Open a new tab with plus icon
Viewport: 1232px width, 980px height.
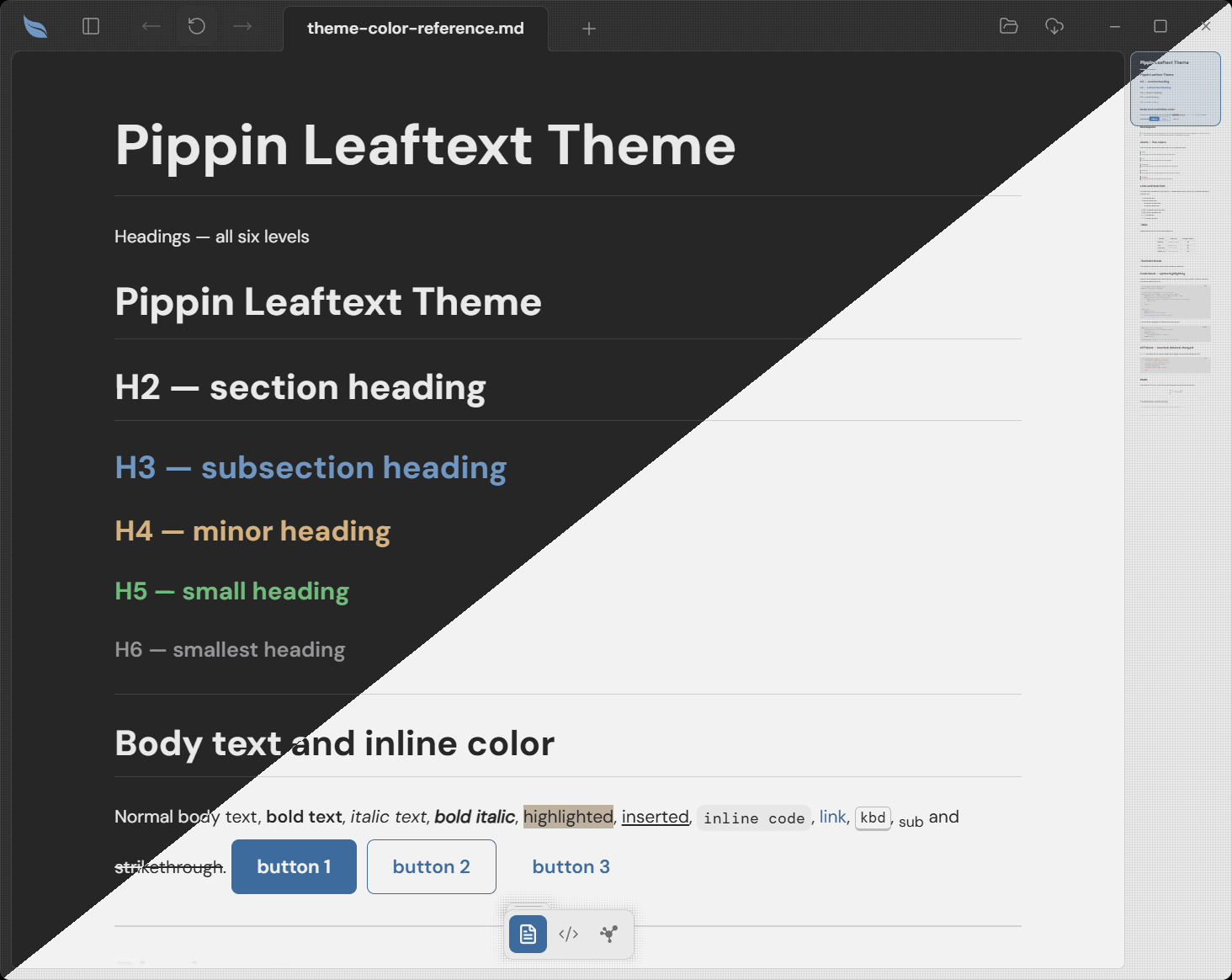point(589,29)
